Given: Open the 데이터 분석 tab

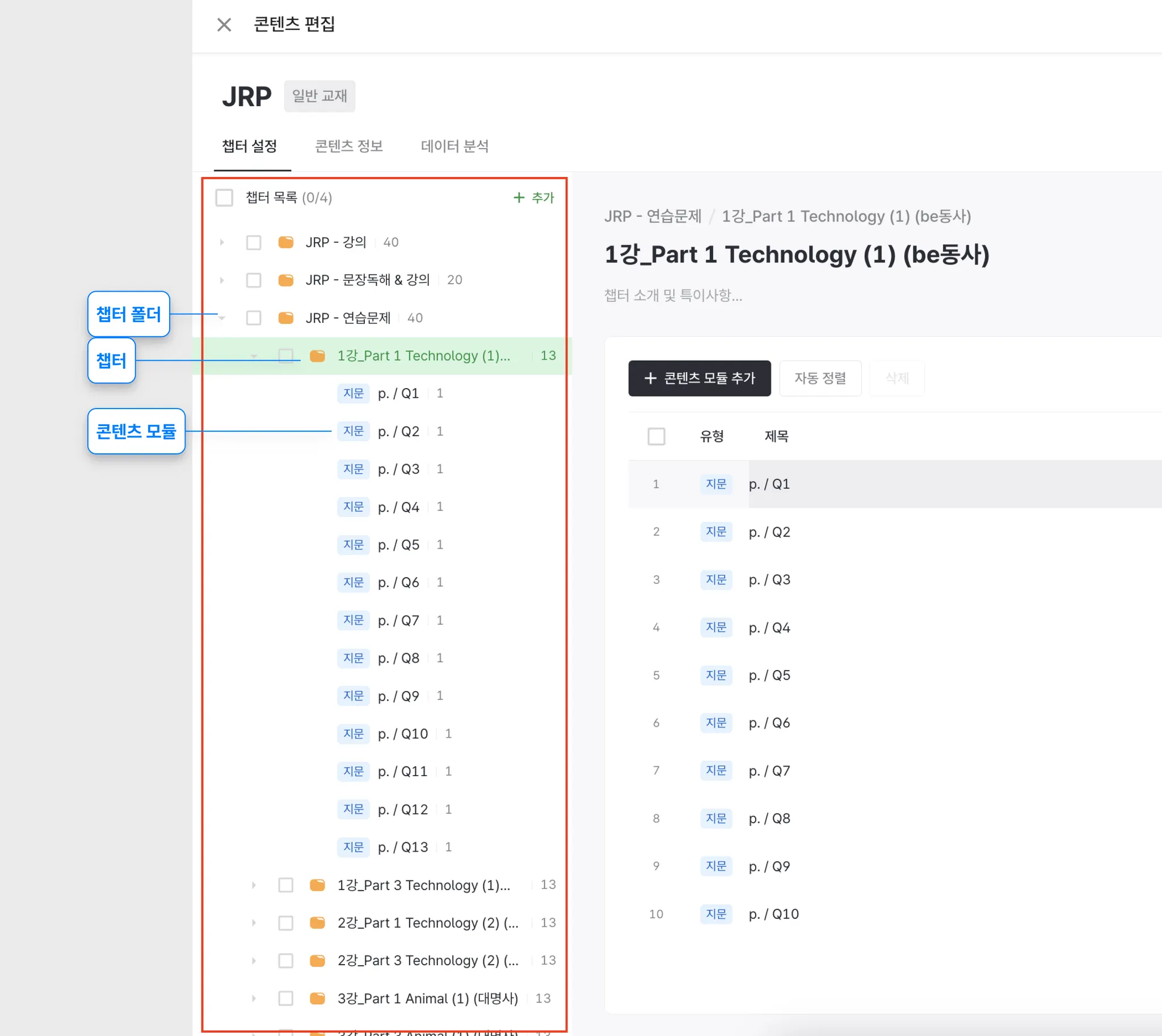Looking at the screenshot, I should coord(454,146).
